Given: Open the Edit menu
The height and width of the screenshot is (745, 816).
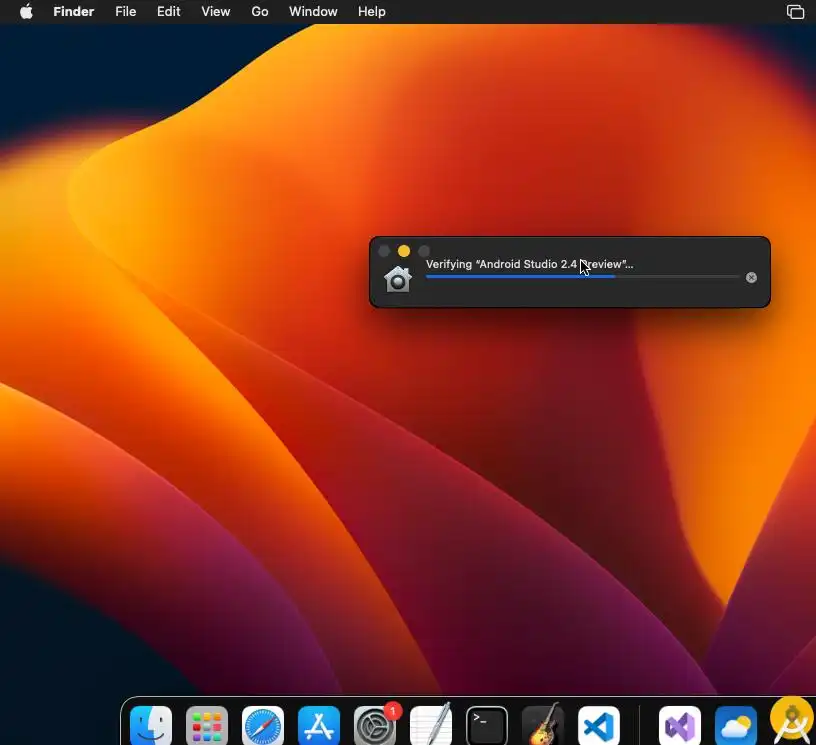Looking at the screenshot, I should (x=169, y=11).
